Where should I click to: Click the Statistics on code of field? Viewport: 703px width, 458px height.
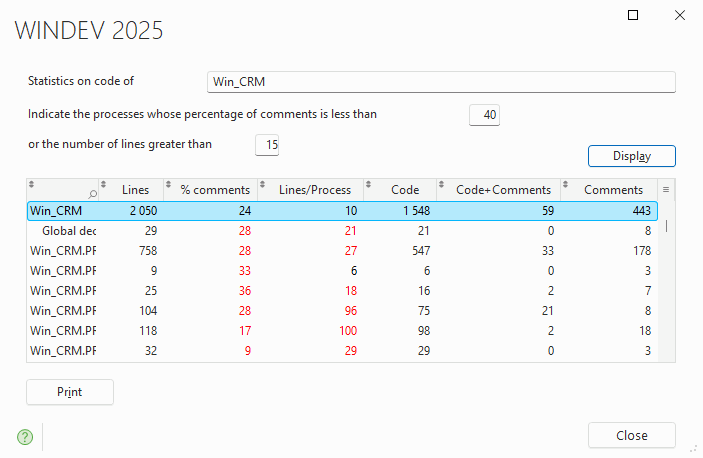pyautogui.click(x=441, y=82)
